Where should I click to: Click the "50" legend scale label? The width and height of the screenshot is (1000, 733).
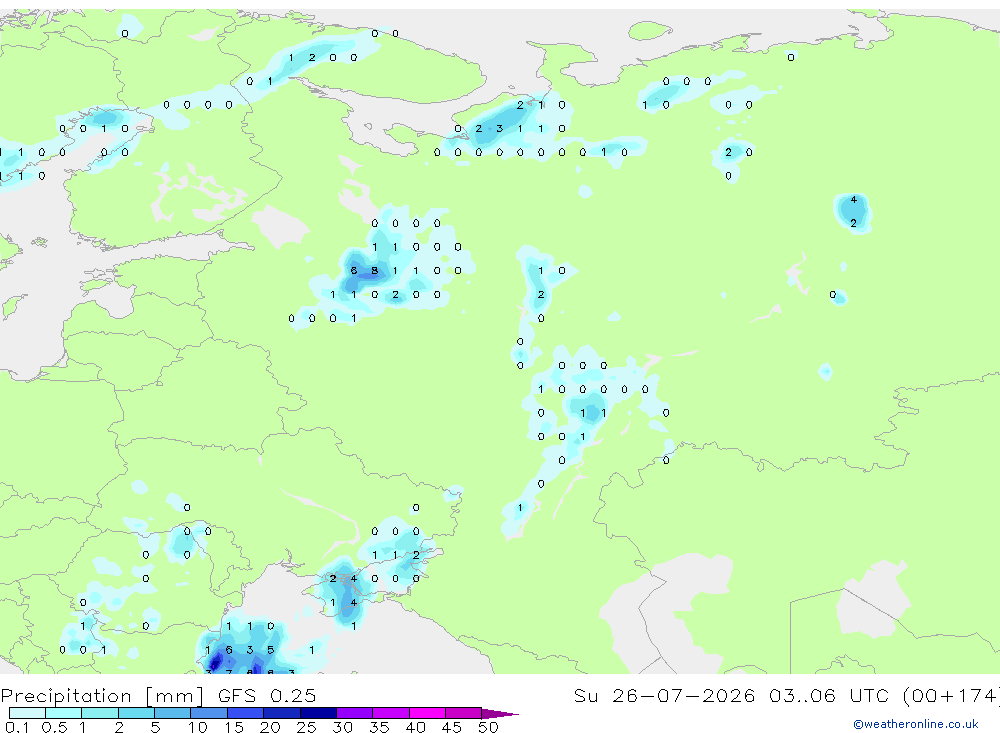click(x=489, y=727)
